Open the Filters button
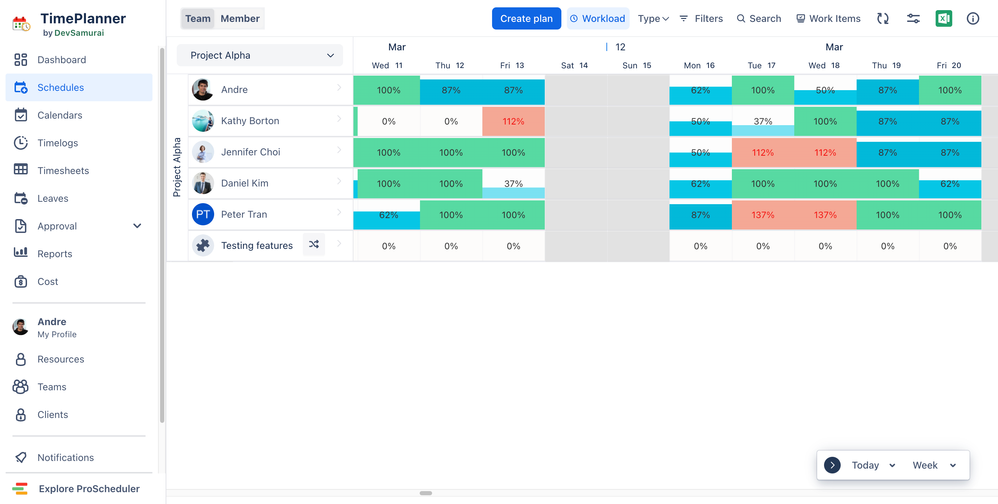 (x=701, y=18)
